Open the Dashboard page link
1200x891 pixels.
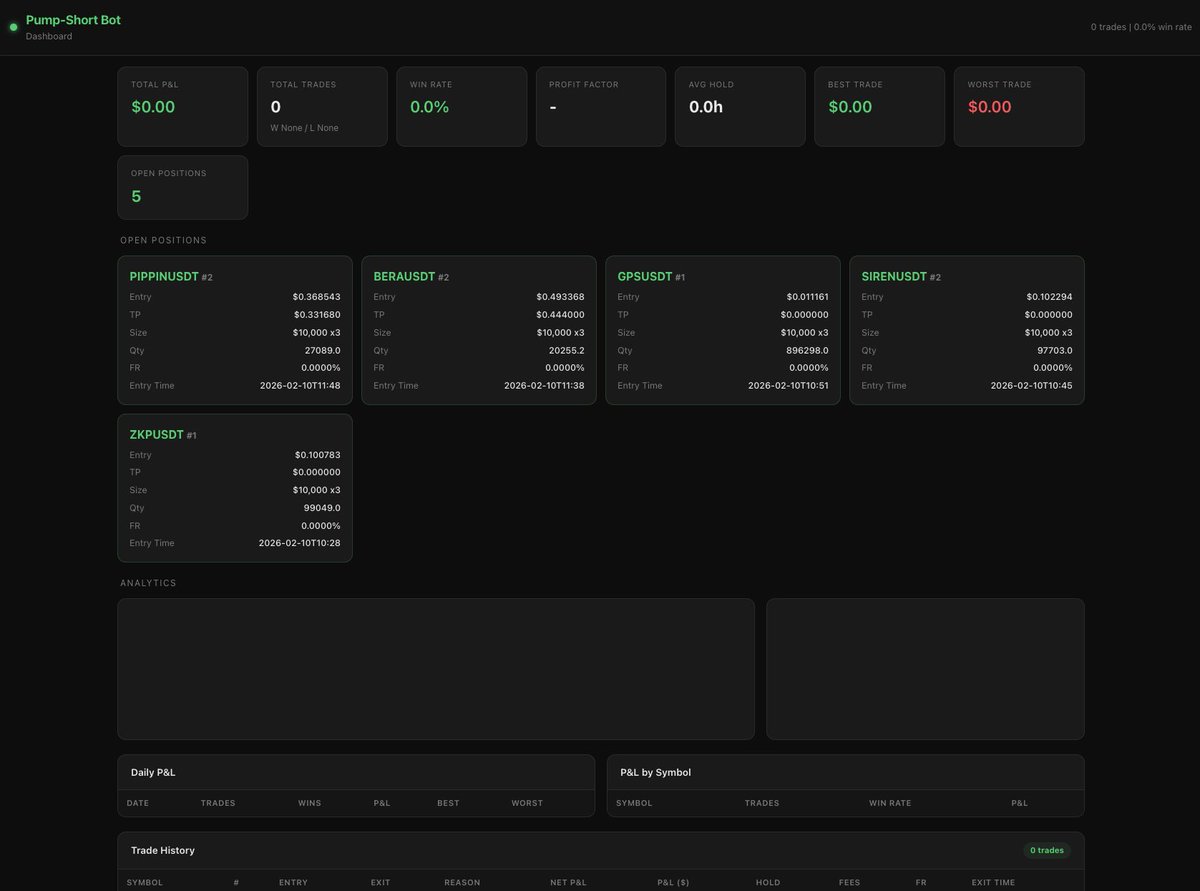coord(46,35)
